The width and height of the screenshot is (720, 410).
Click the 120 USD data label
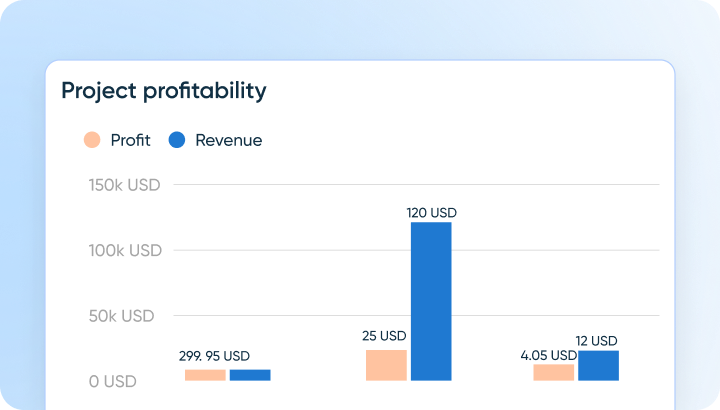pyautogui.click(x=431, y=213)
